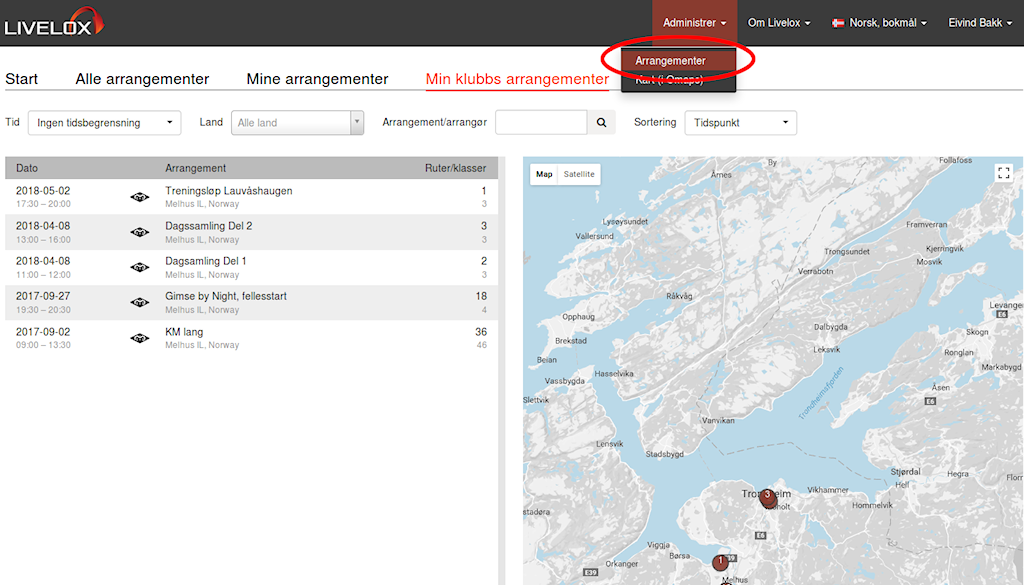
Task: Switch map to Map view
Action: (544, 174)
